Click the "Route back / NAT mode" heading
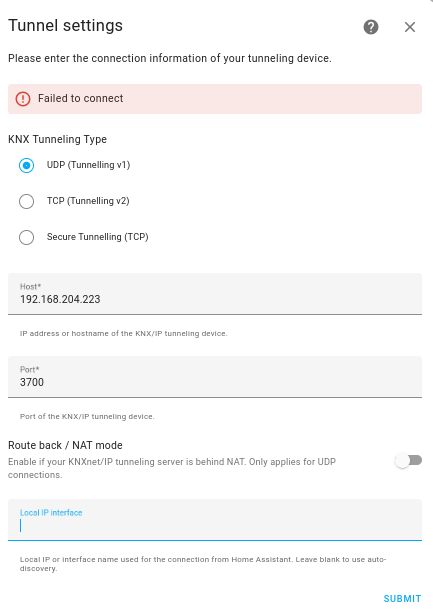This screenshot has height=610, width=433. [65, 445]
